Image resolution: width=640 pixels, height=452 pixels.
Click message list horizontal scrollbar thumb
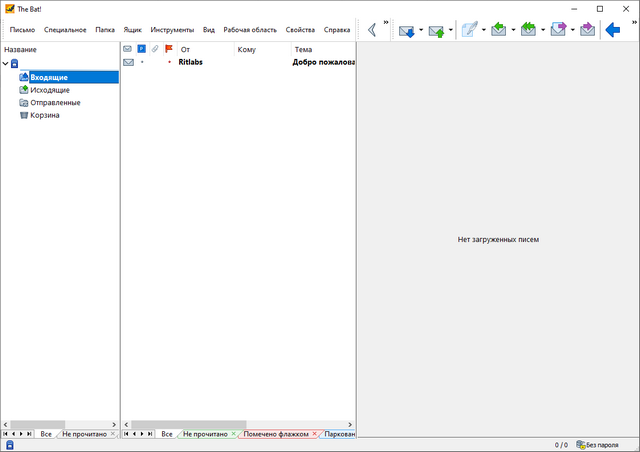coord(189,425)
